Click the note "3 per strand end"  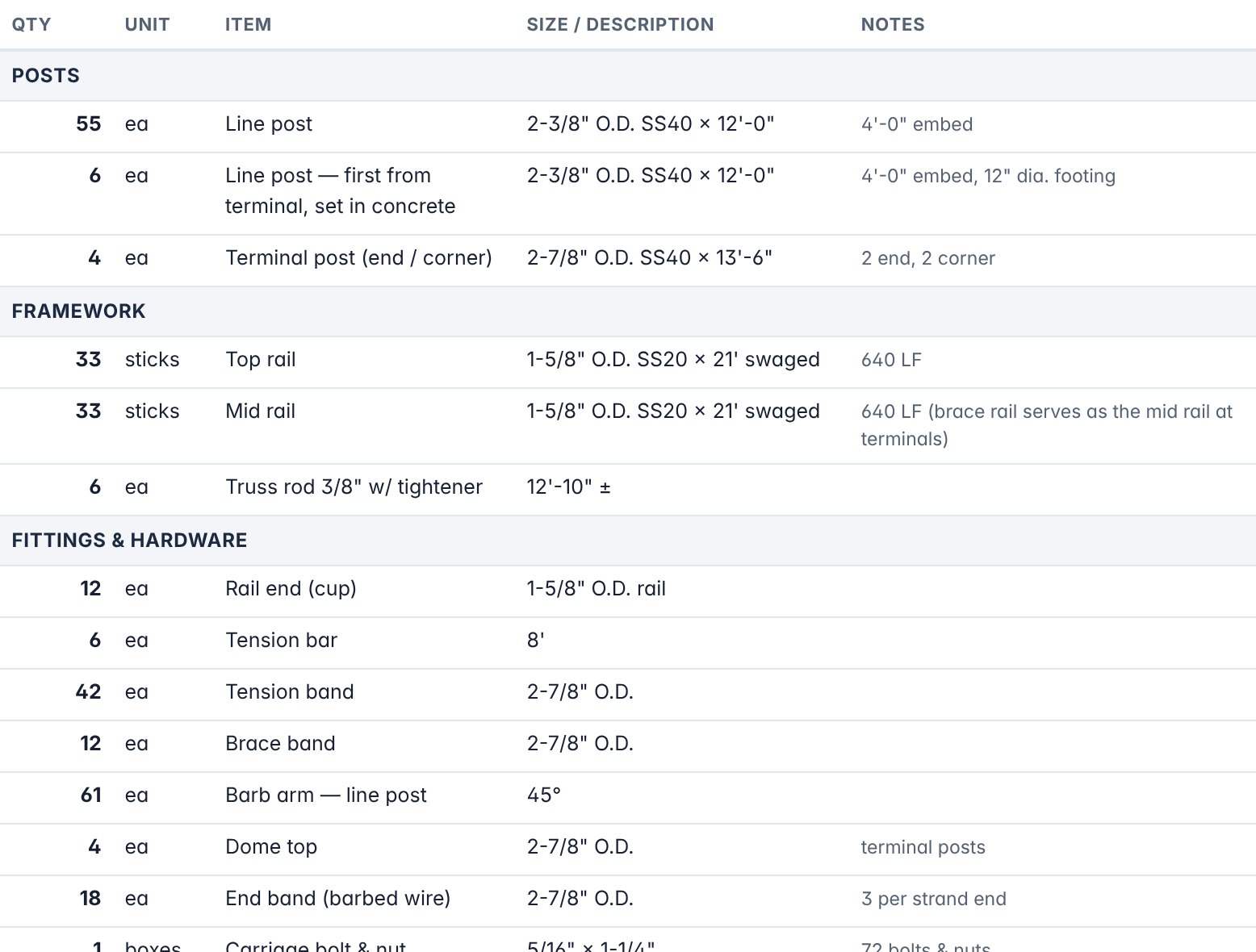coord(934,899)
